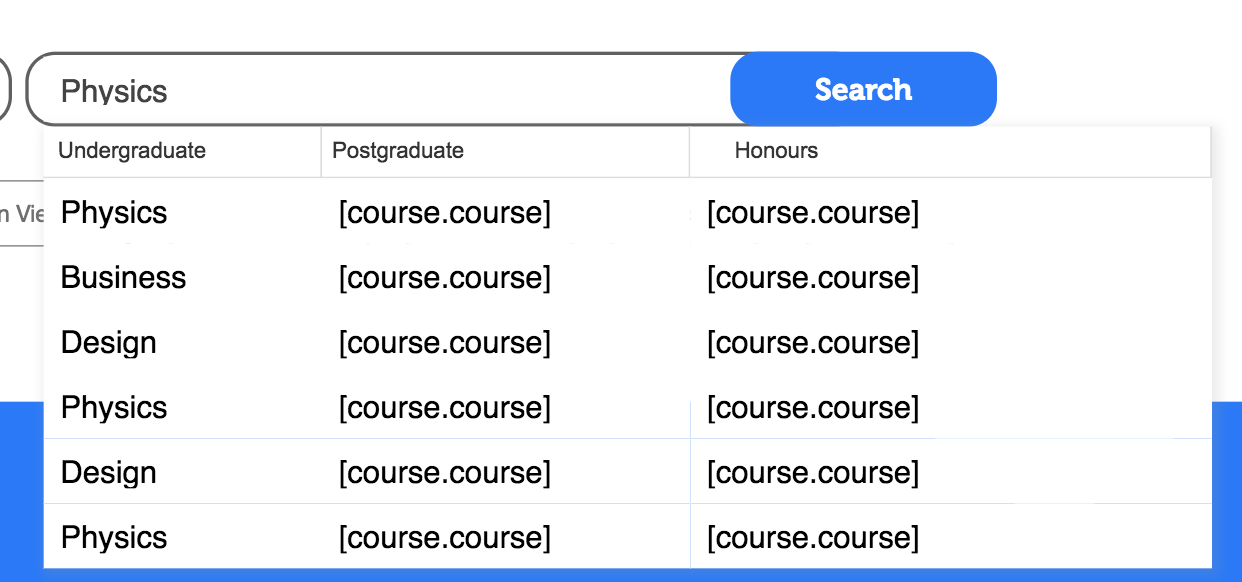
Task: Open the Postgraduate course in the bottom Physics row
Action: [445, 538]
